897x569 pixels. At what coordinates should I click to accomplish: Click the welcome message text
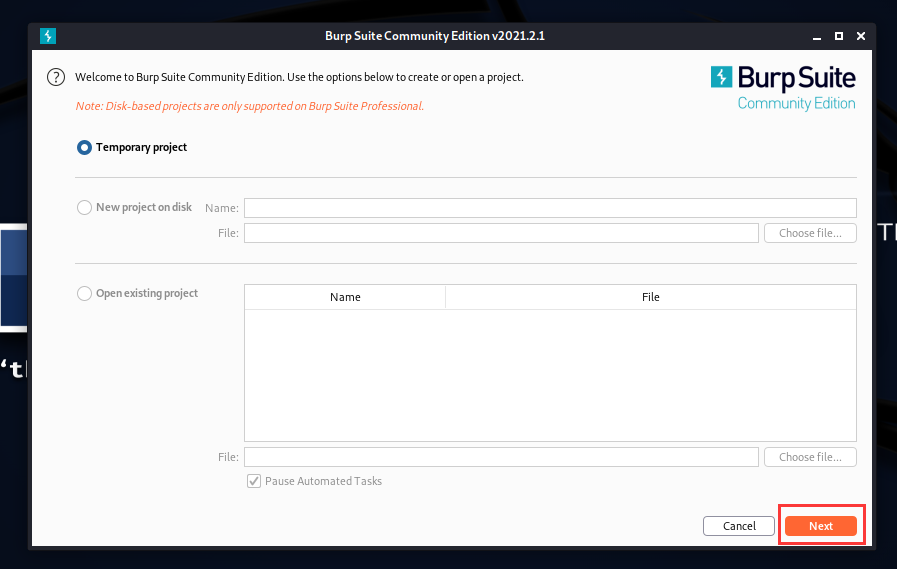[299, 77]
